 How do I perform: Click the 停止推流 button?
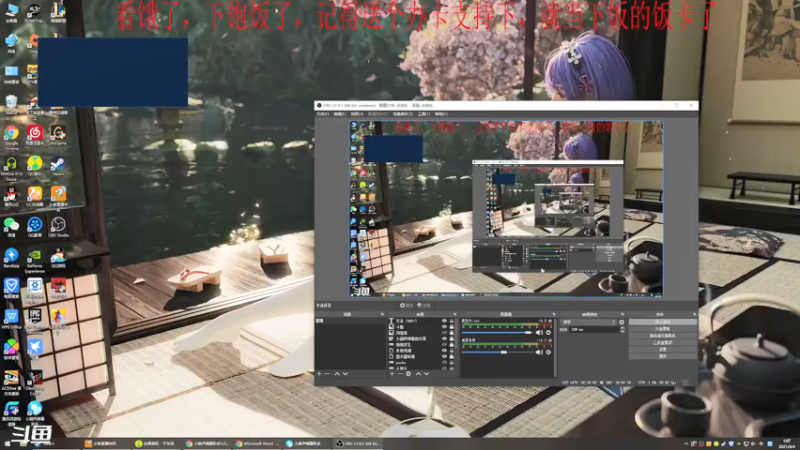click(662, 322)
